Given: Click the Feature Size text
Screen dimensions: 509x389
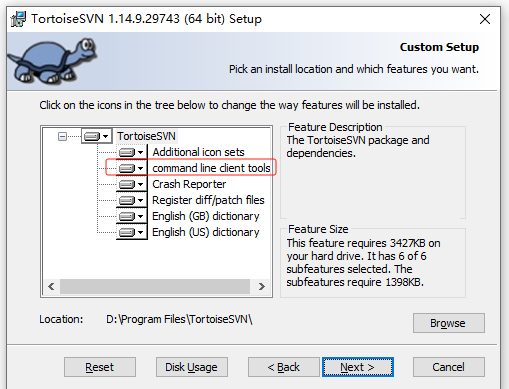Looking at the screenshot, I should coord(364,263).
